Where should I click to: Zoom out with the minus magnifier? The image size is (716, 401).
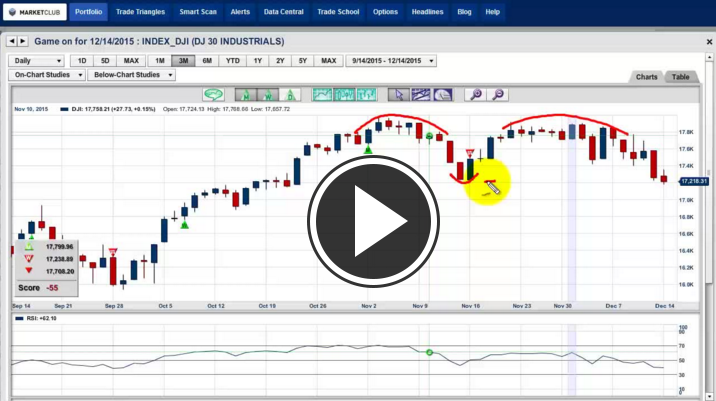pos(498,95)
